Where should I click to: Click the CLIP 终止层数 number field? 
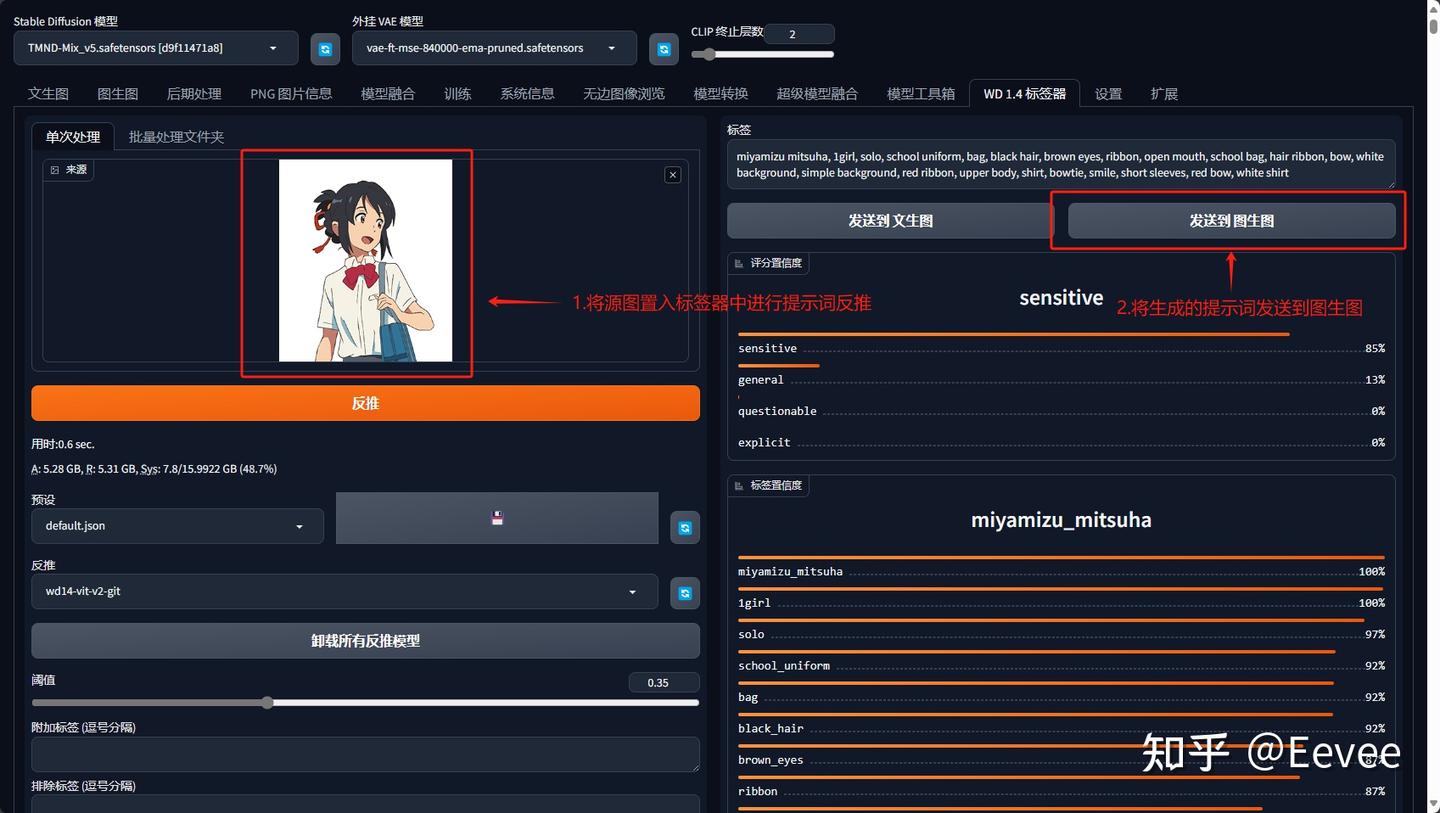(798, 34)
